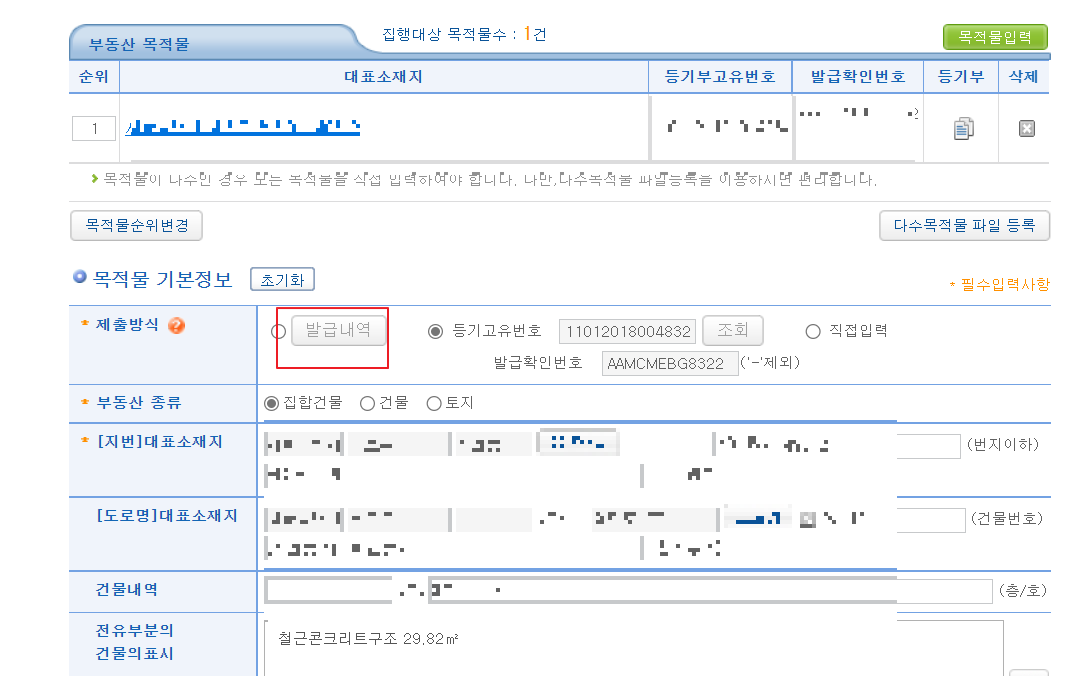
Task: Choose 토지 property type
Action: pyautogui.click(x=434, y=403)
